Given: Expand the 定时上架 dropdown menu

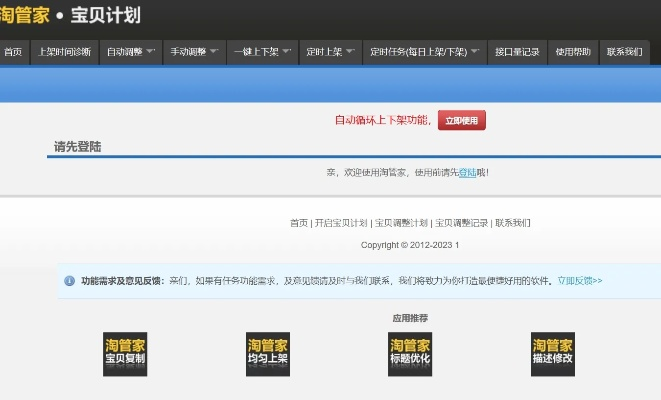Looking at the screenshot, I should pos(329,52).
